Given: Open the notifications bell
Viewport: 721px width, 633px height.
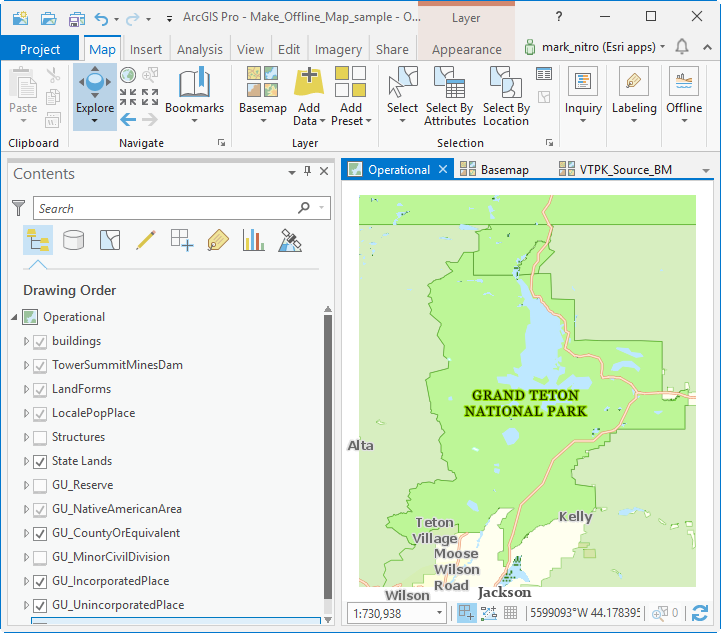Looking at the screenshot, I should pyautogui.click(x=681, y=47).
